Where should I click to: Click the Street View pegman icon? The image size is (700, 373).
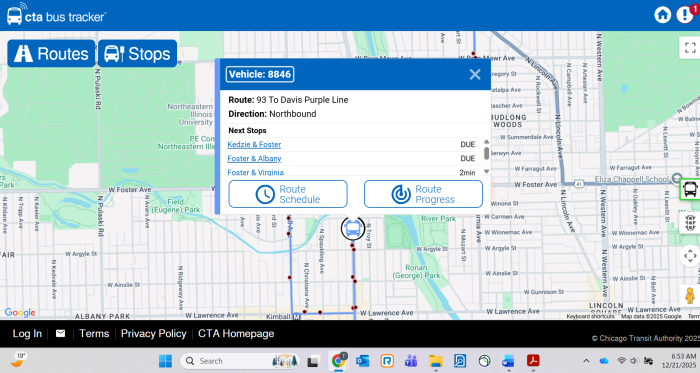[x=690, y=295]
